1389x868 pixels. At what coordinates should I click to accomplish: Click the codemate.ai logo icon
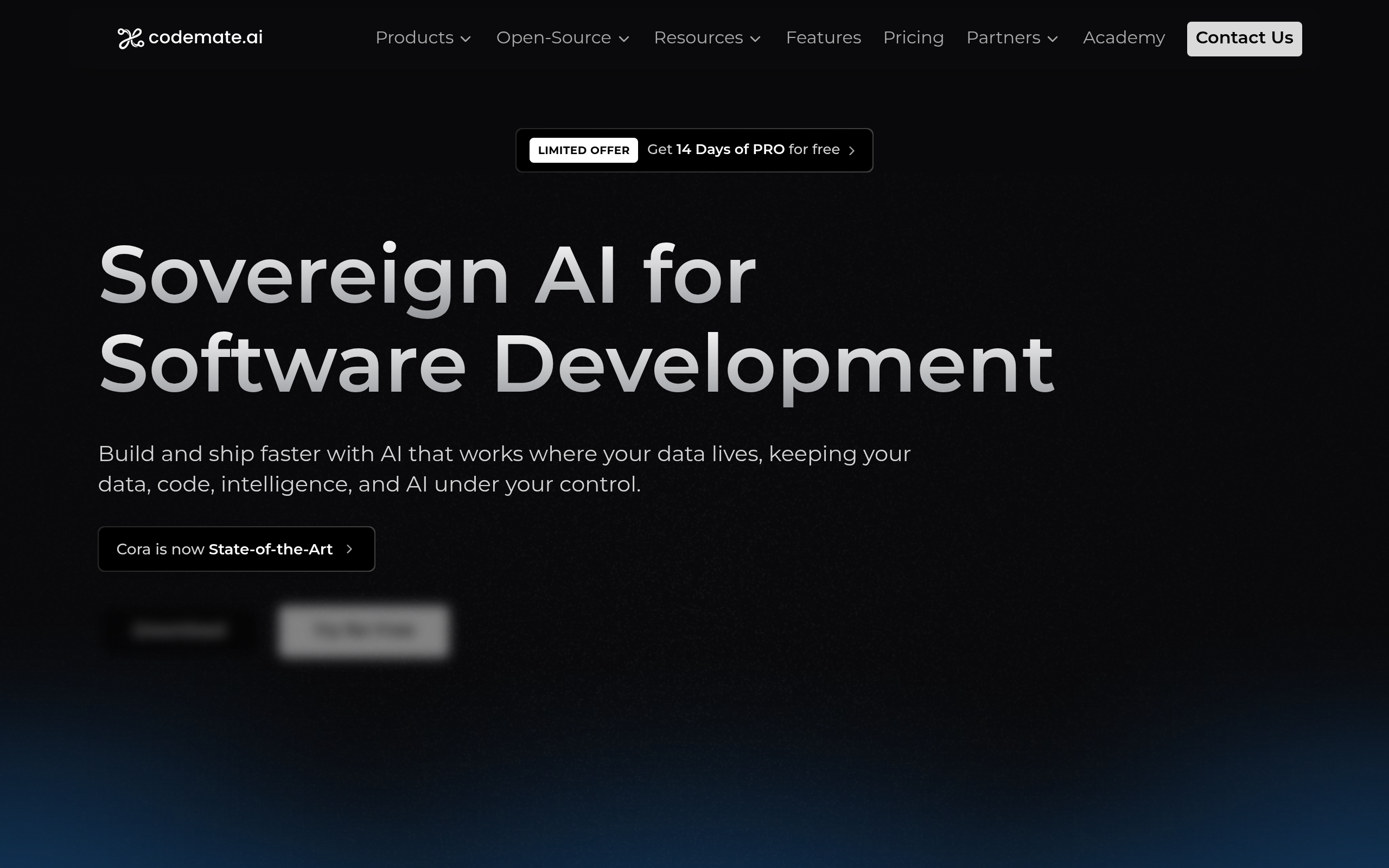[x=130, y=39]
